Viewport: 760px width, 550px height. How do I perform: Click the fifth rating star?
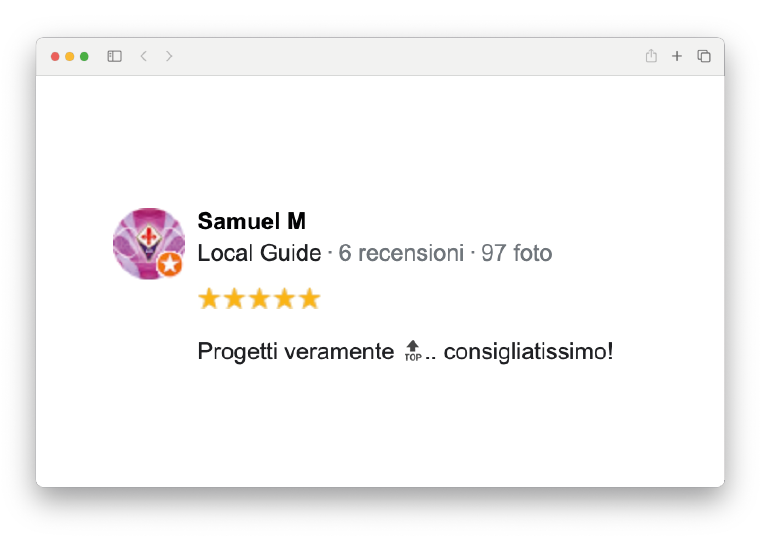pos(310,299)
